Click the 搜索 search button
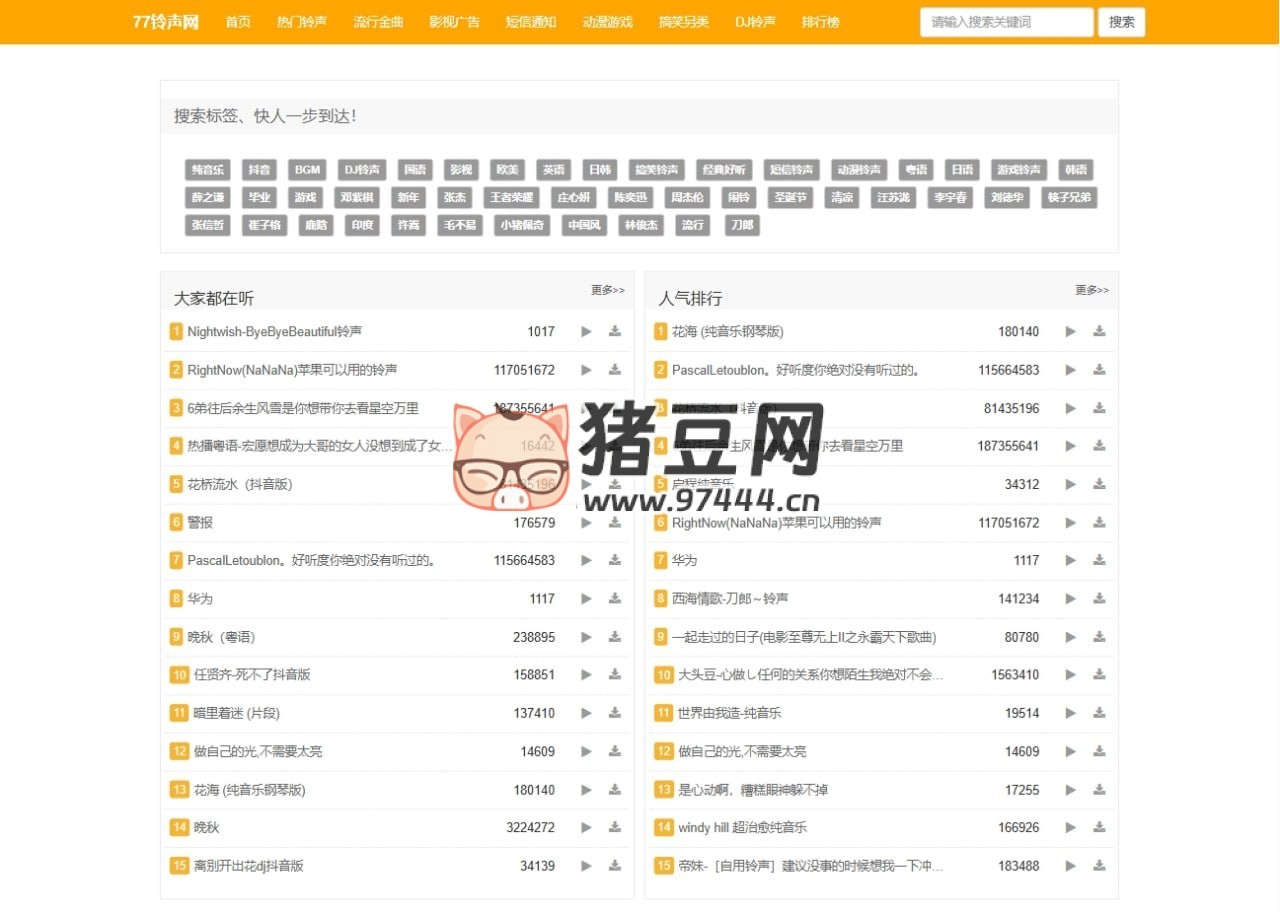Viewport: 1280px width, 912px height. pyautogui.click(x=1121, y=22)
